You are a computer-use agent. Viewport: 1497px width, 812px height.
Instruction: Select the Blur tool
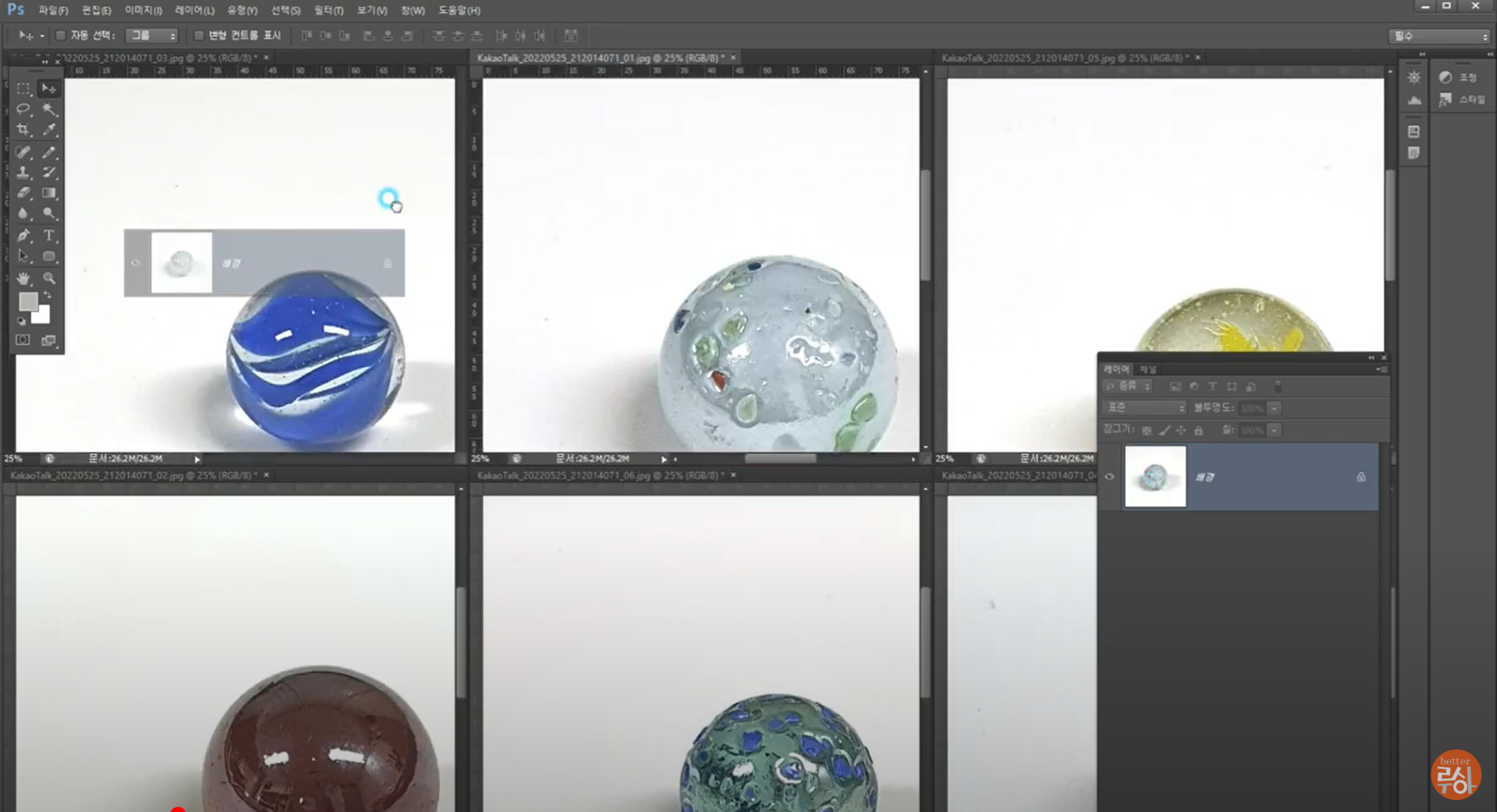(x=23, y=214)
